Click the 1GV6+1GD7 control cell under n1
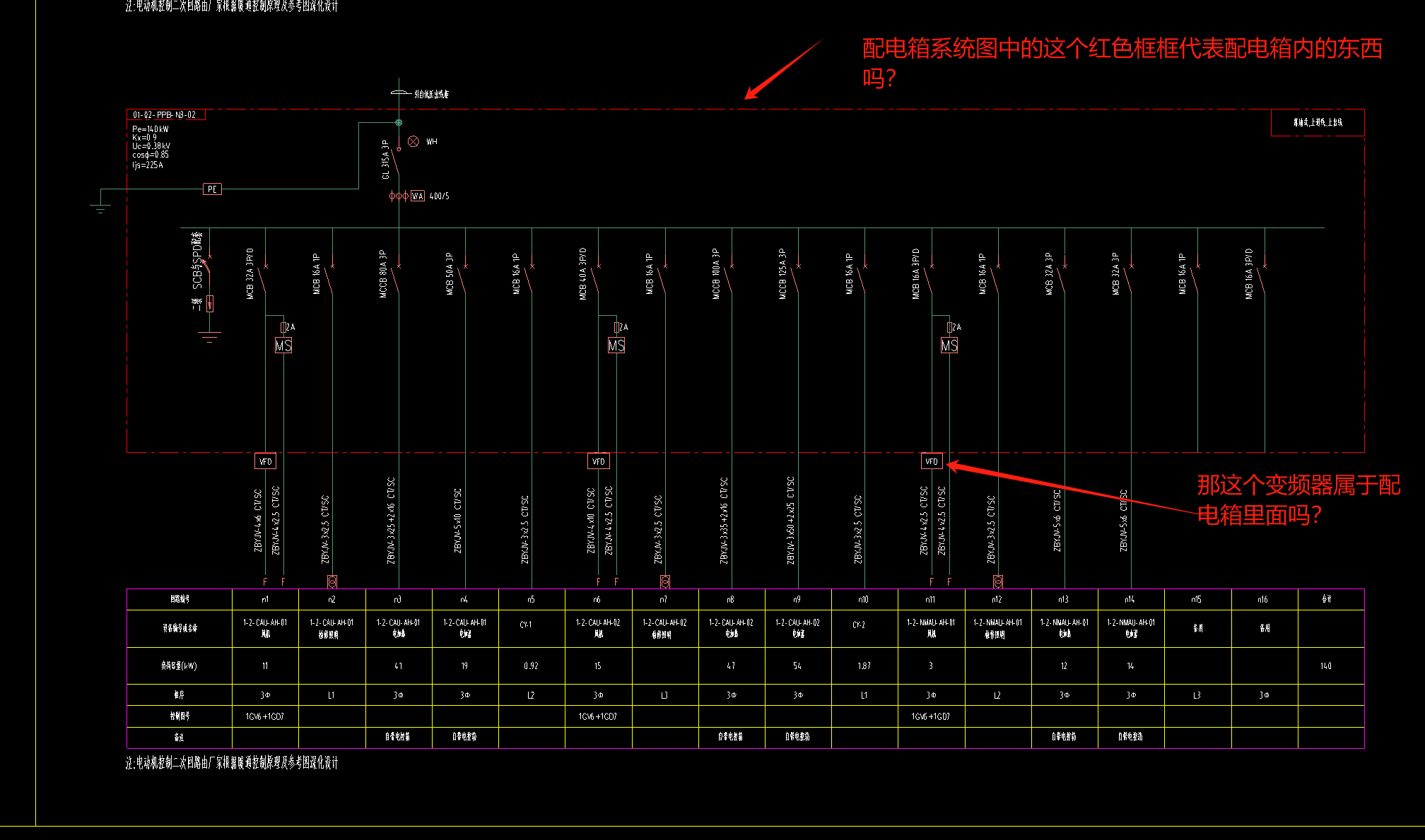 point(265,716)
